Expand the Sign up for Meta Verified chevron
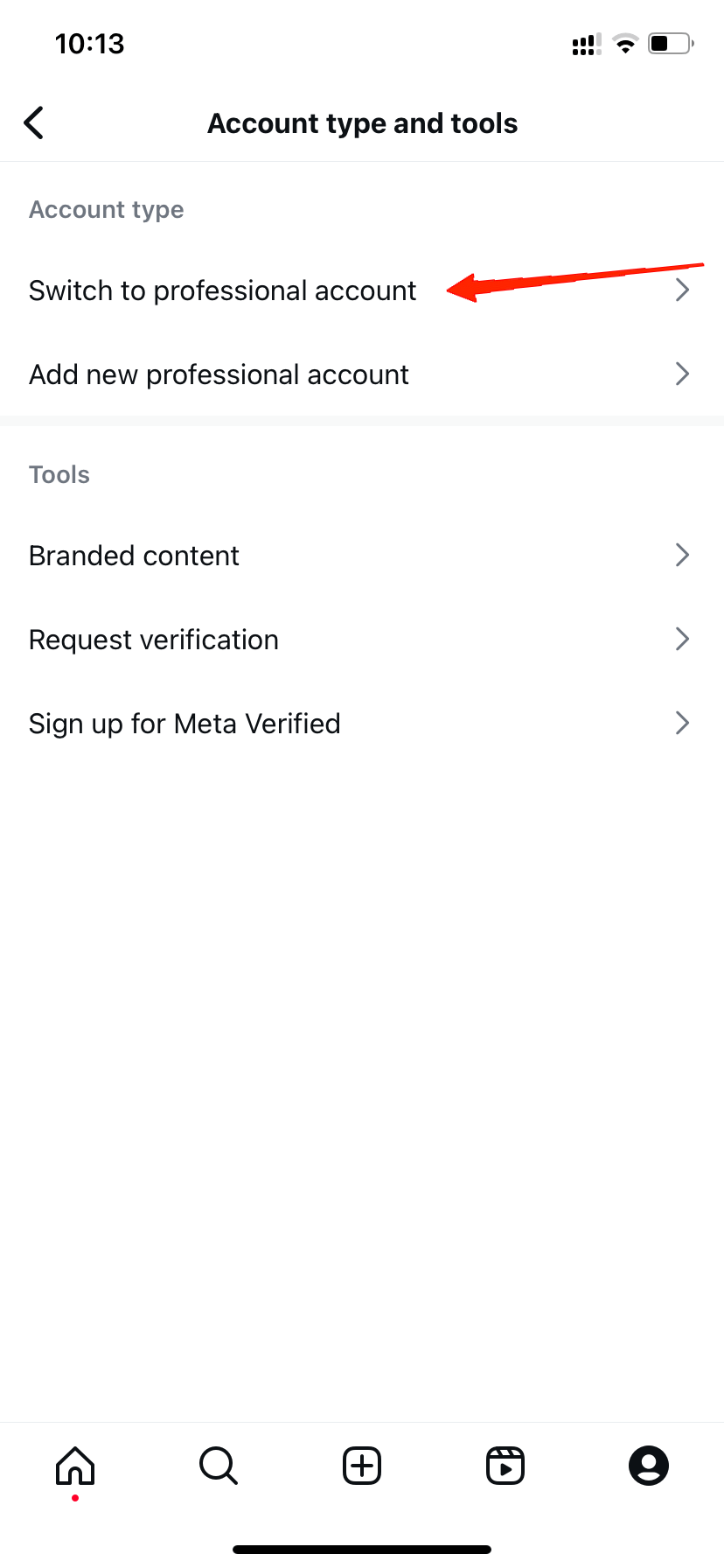 [683, 723]
